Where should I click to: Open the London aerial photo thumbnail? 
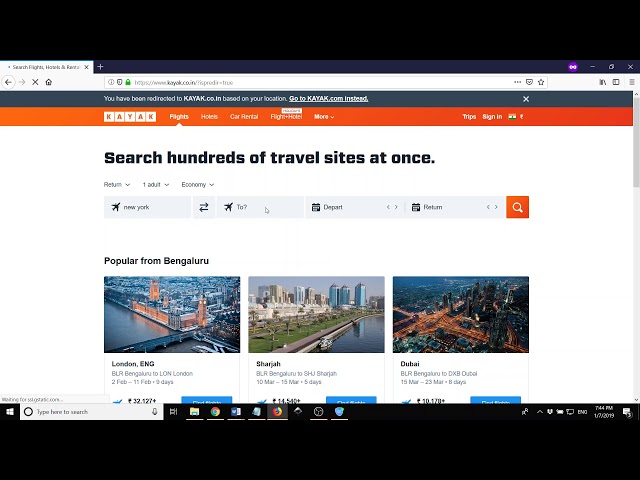pos(172,315)
